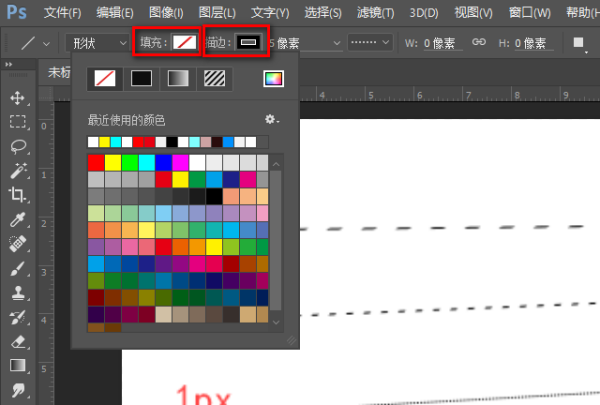Pick the Eraser tool

(17, 341)
